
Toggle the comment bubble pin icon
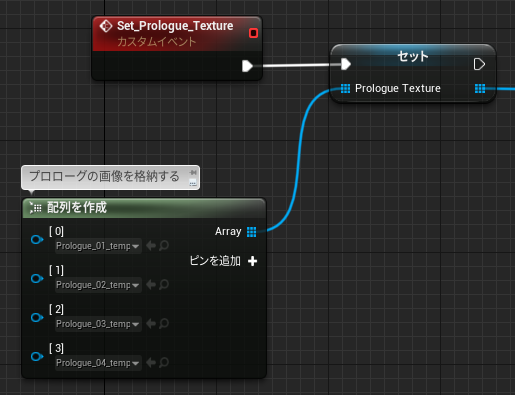[193, 172]
